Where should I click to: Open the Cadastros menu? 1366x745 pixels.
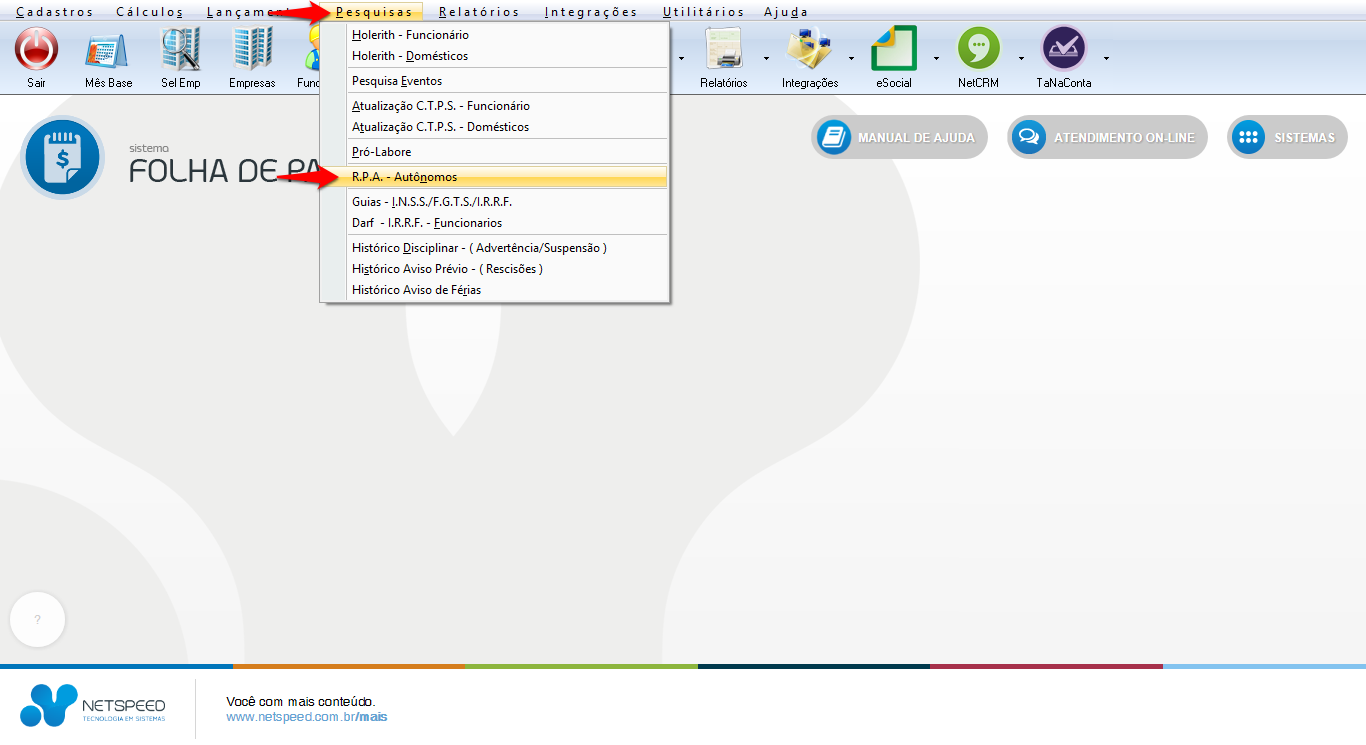tap(54, 12)
